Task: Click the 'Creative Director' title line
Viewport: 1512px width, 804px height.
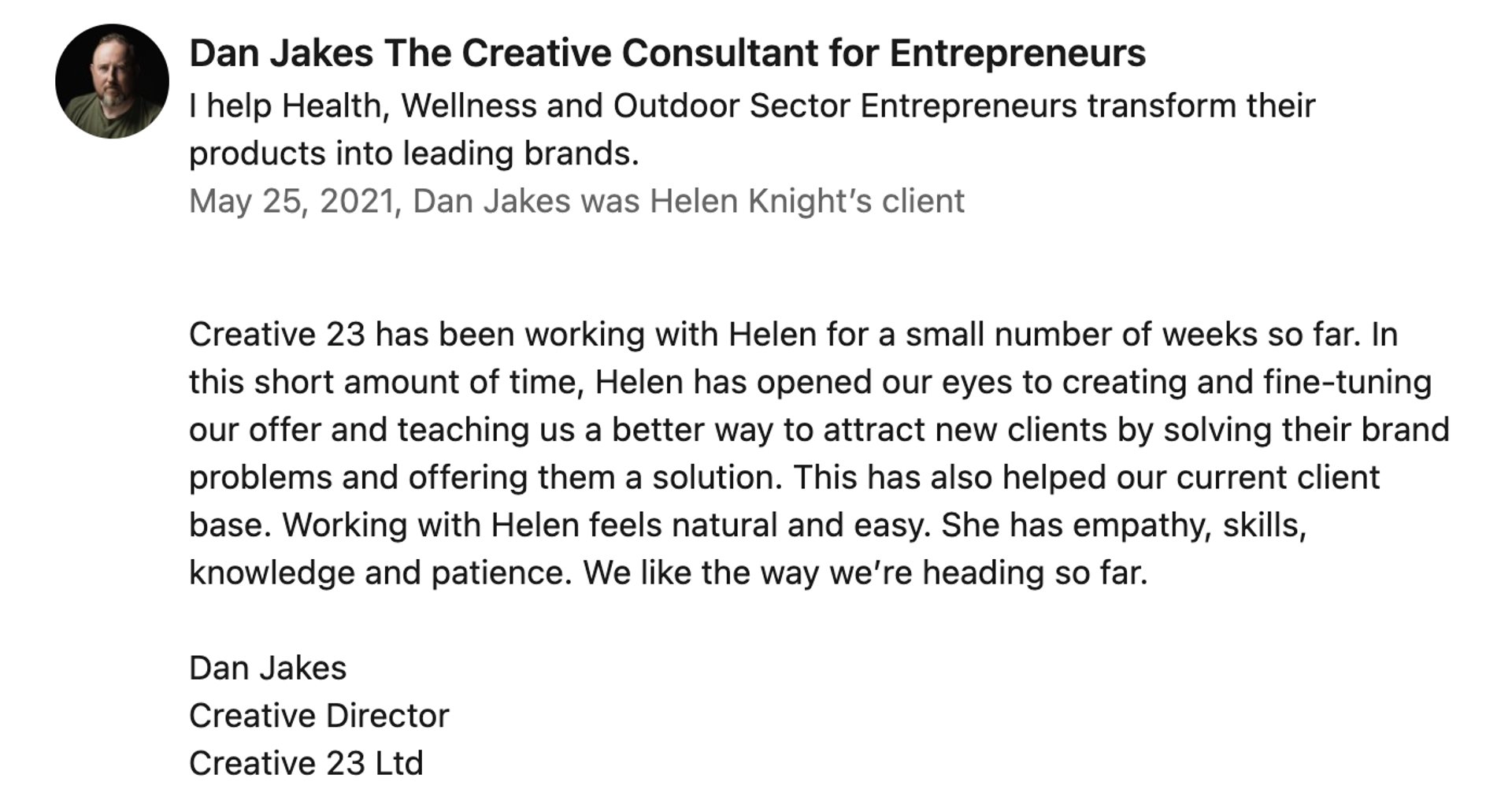Action: pos(319,716)
